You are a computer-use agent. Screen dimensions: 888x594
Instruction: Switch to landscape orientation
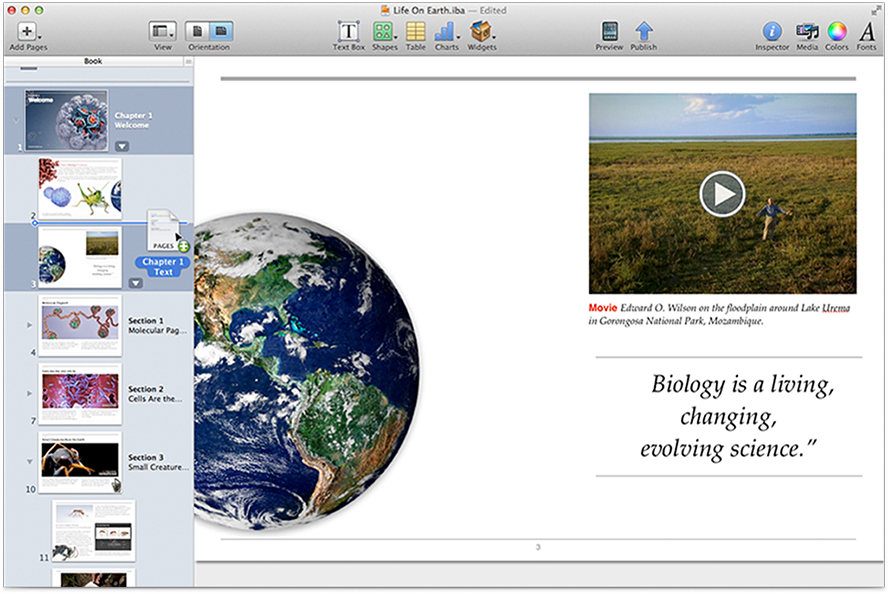[220, 31]
